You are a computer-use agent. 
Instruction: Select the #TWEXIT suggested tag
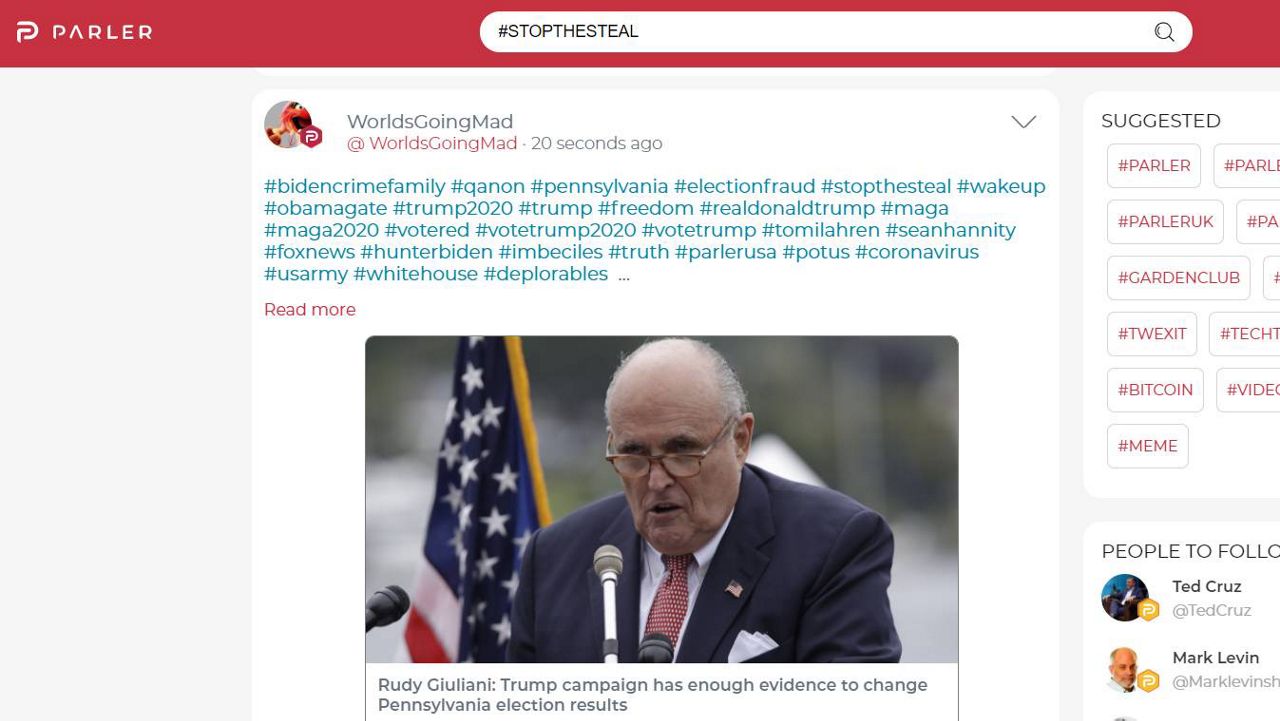coord(1152,334)
